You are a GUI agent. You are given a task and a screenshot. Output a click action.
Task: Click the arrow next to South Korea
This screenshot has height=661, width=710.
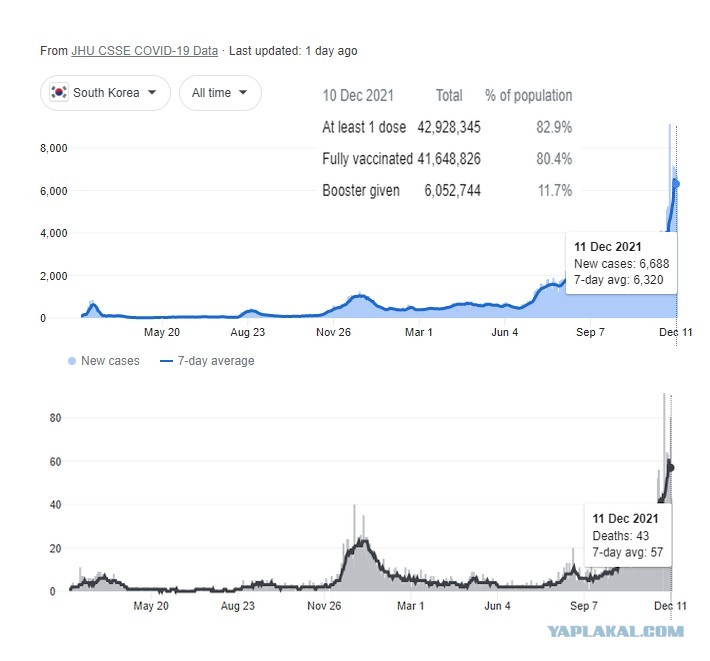click(152, 92)
